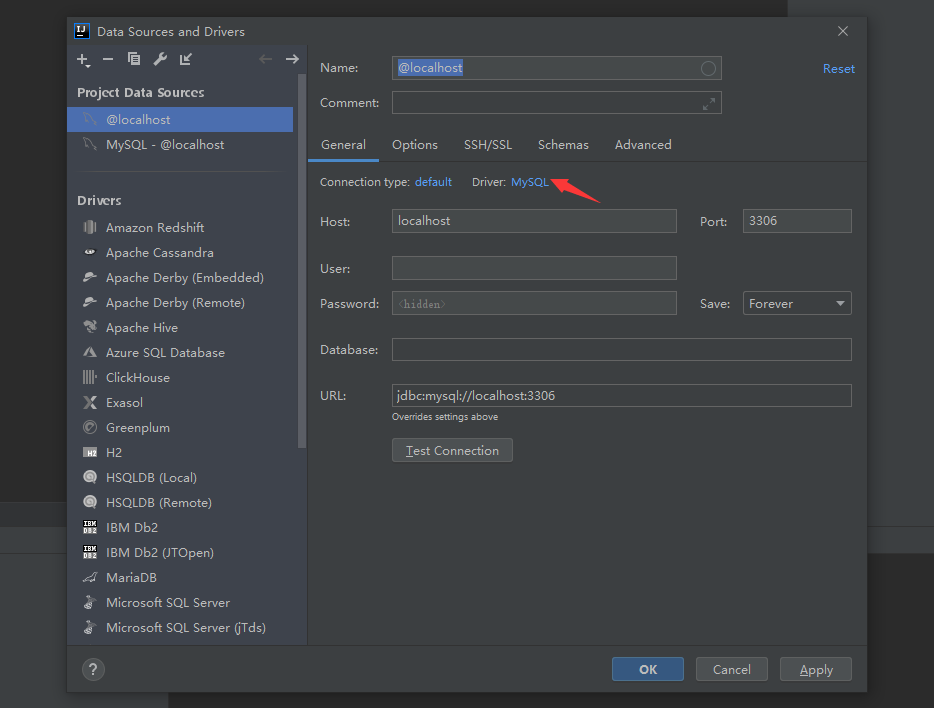Select the Azure SQL Database driver
Image resolution: width=934 pixels, height=708 pixels.
182,353
